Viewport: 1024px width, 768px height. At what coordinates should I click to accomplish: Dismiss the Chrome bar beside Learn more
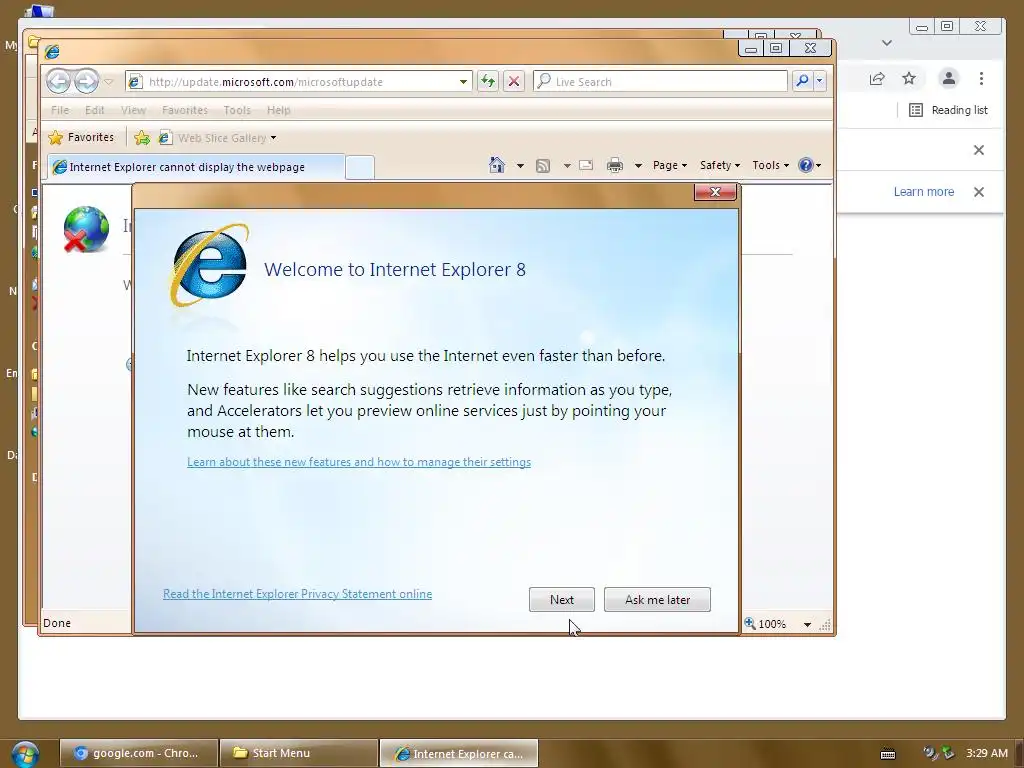978,192
